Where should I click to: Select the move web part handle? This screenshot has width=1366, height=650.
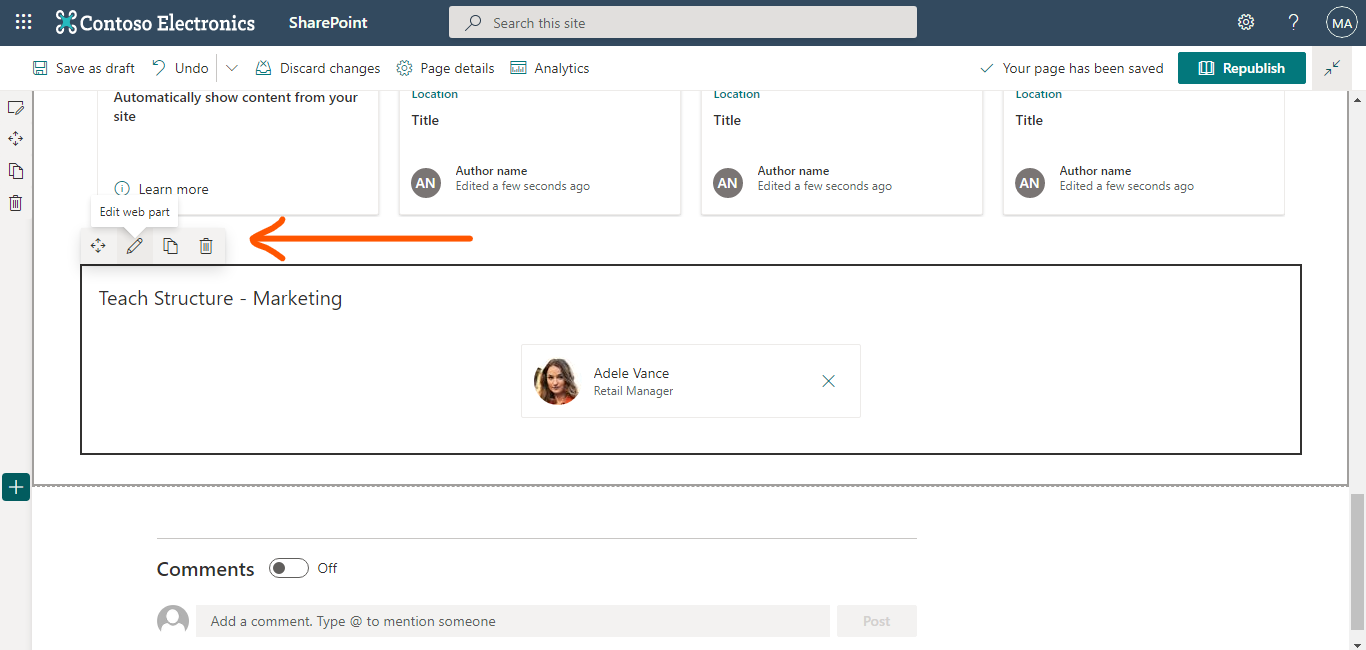pos(98,245)
